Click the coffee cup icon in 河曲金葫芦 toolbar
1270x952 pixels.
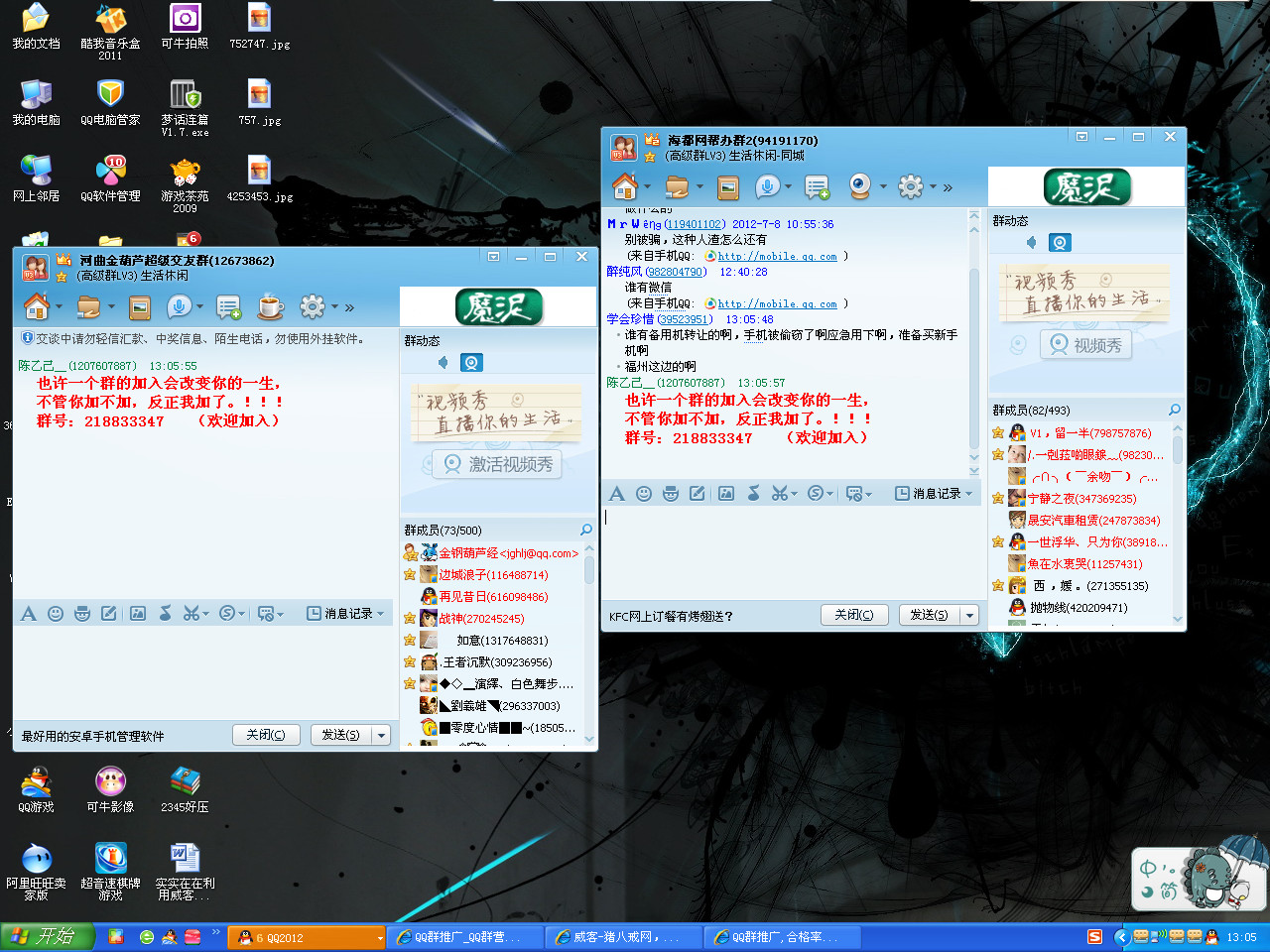[x=270, y=307]
